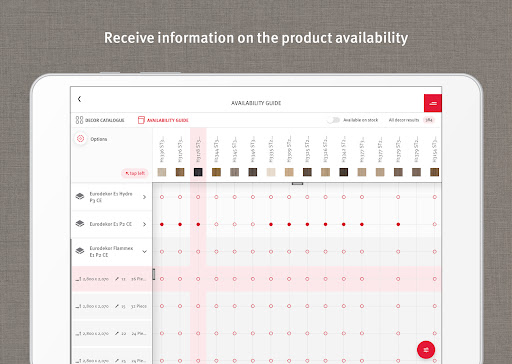Collapse the Eurodekor Flammex E1 P2 CE row
The image size is (512, 364).
[x=144, y=252]
